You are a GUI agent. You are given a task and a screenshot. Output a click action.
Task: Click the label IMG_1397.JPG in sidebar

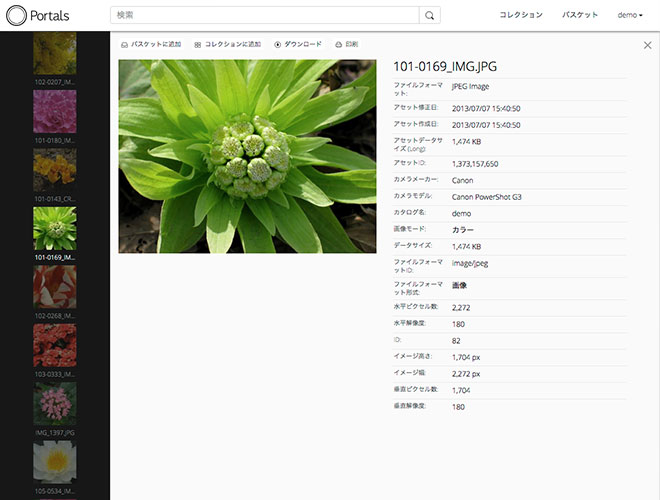[x=55, y=433]
